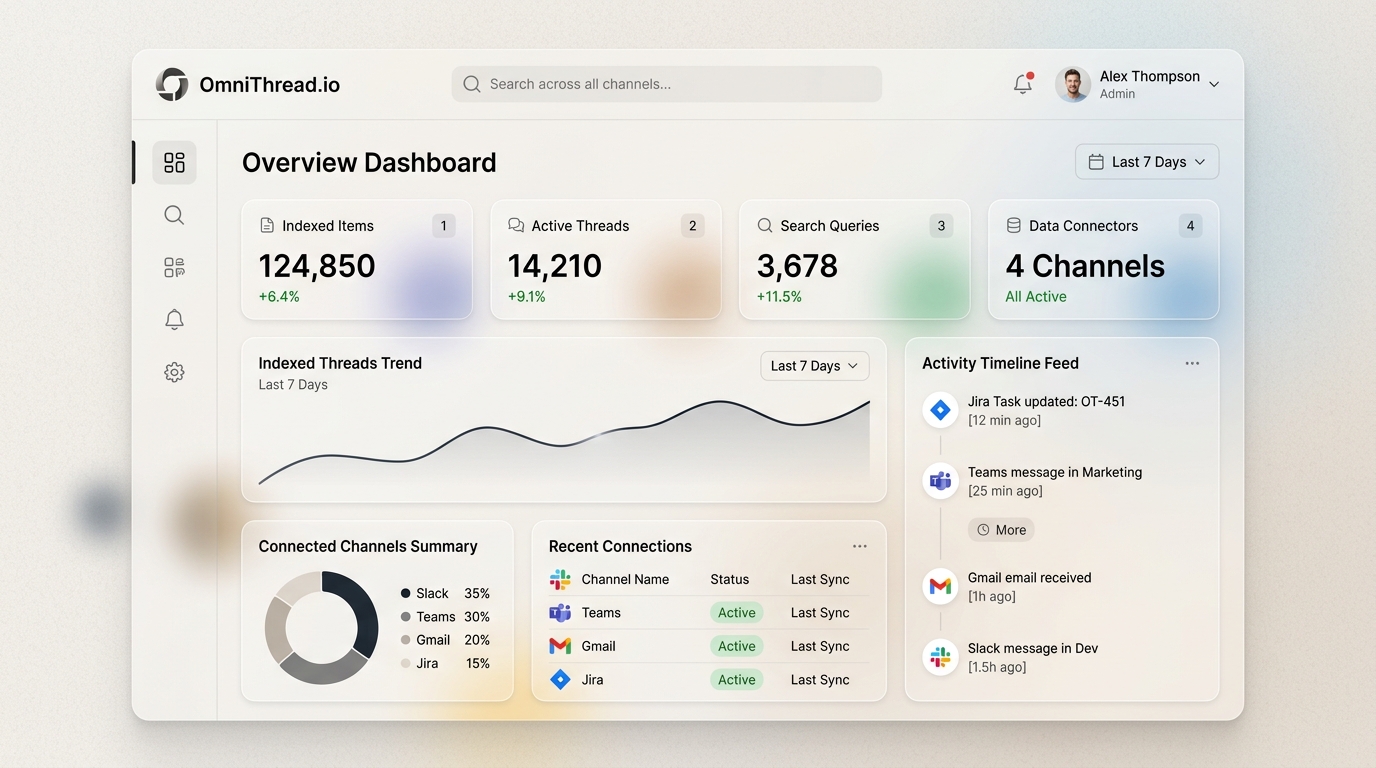Click the +9.1% change text
1376x768 pixels.
click(x=527, y=297)
